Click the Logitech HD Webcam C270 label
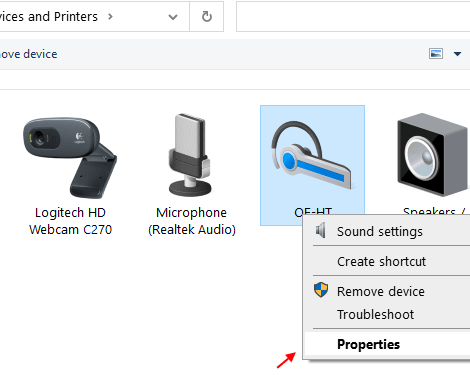Screen dimensions: 470x375 click(x=70, y=221)
